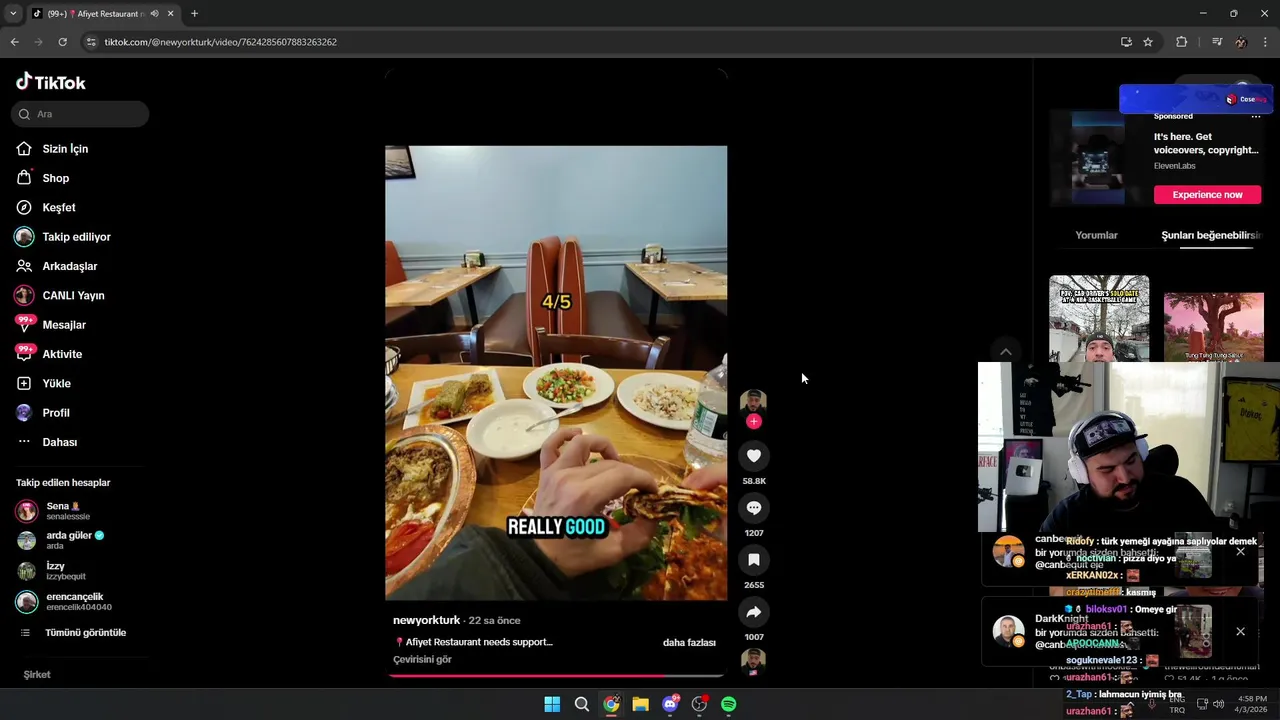This screenshot has width=1280, height=720.
Task: Reload the page
Action: 62,42
